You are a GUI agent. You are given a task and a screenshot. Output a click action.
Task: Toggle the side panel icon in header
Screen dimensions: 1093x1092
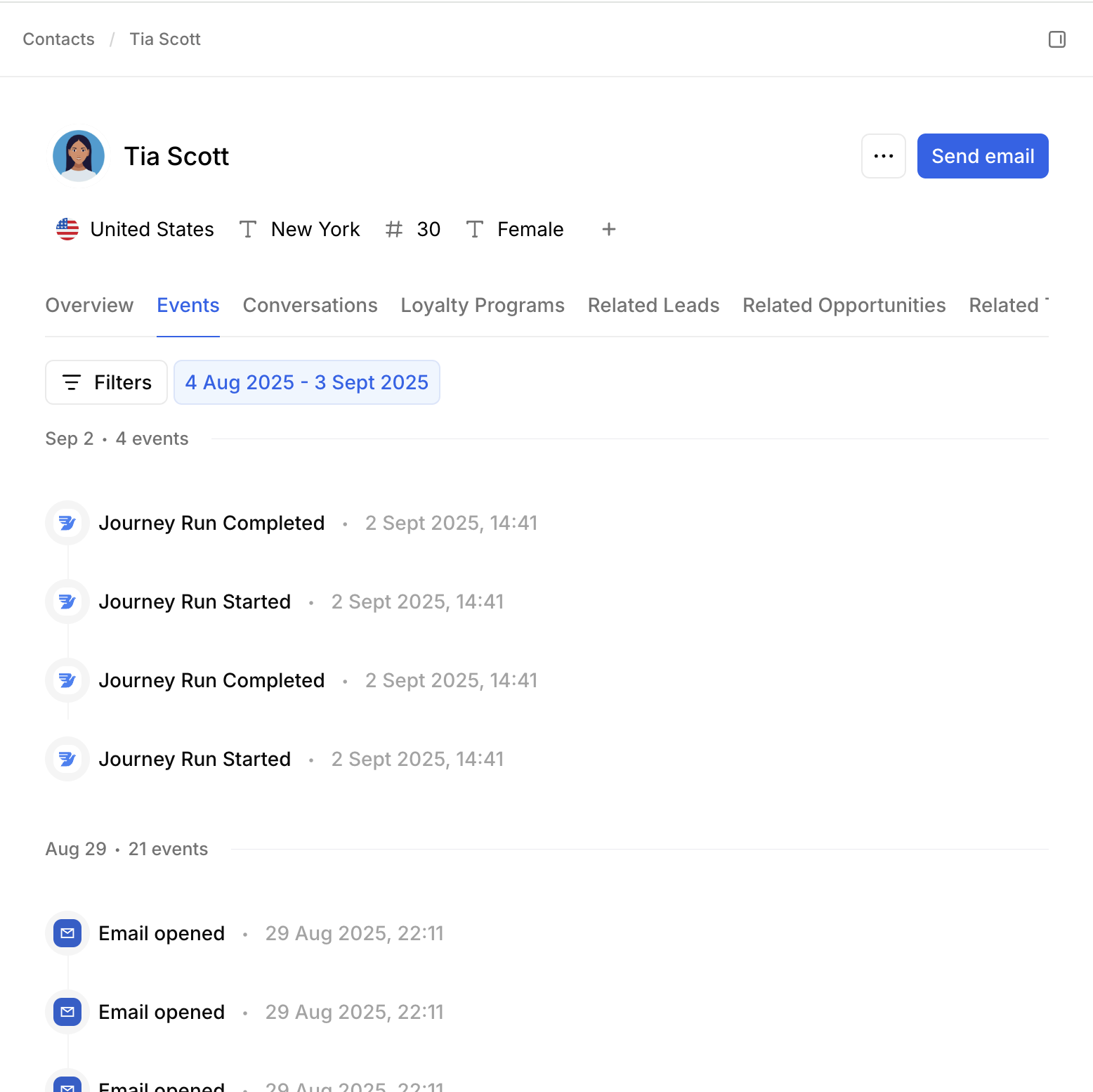(1056, 39)
